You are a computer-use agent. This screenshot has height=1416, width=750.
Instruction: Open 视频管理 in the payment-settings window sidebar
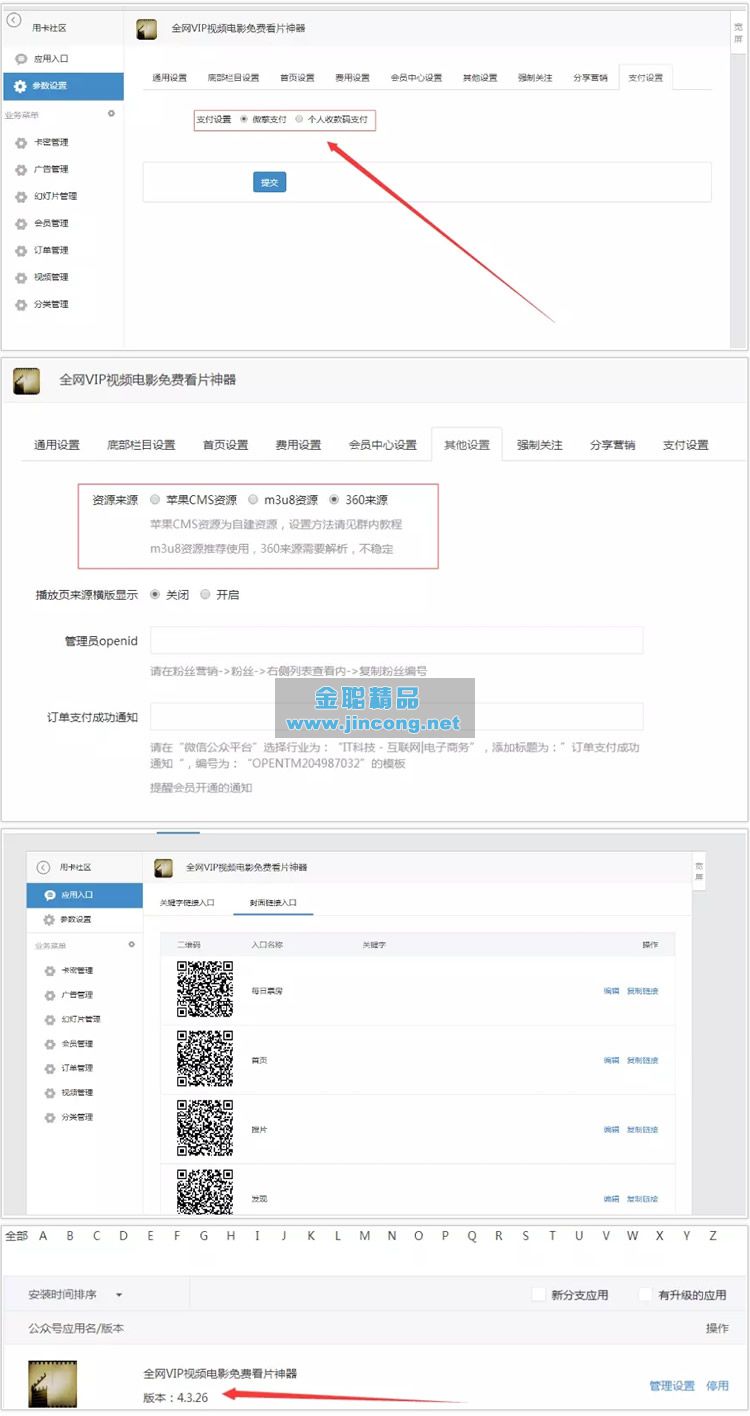pyautogui.click(x=51, y=278)
